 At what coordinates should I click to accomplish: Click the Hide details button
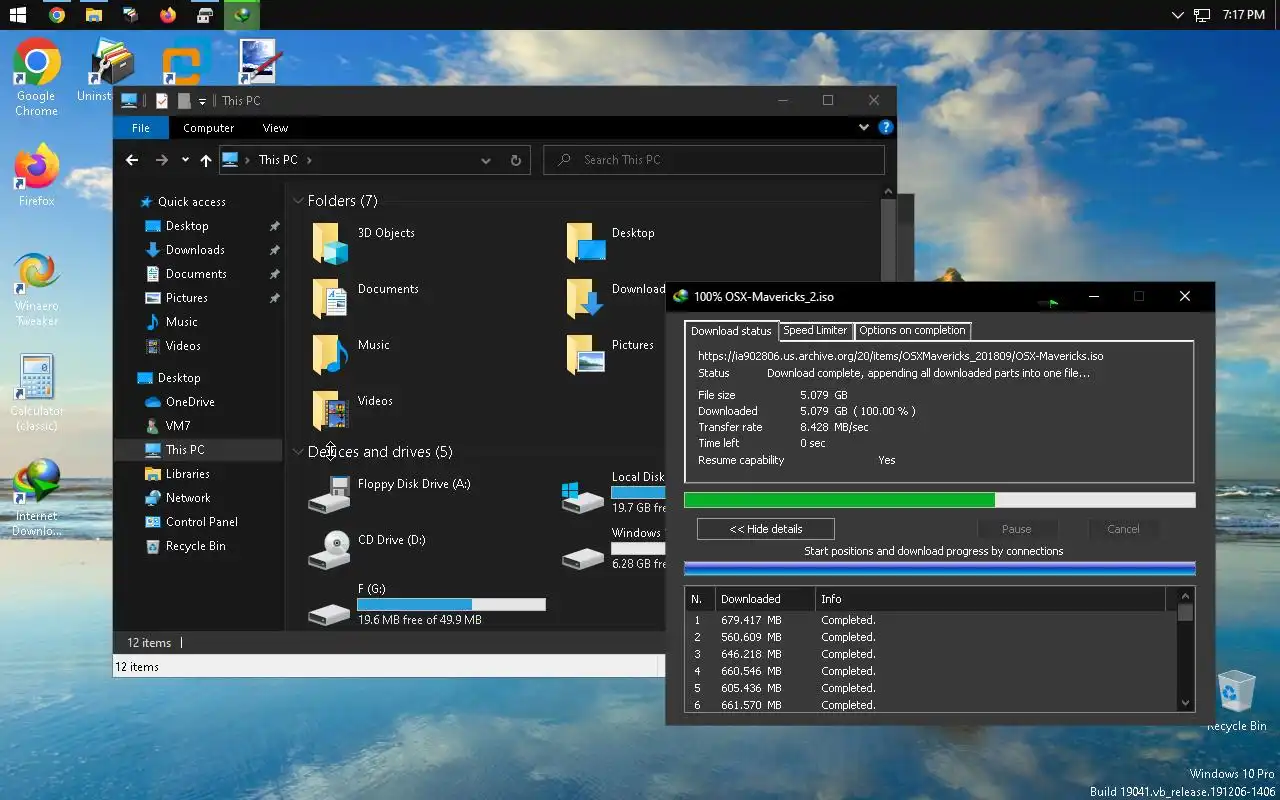tap(766, 529)
